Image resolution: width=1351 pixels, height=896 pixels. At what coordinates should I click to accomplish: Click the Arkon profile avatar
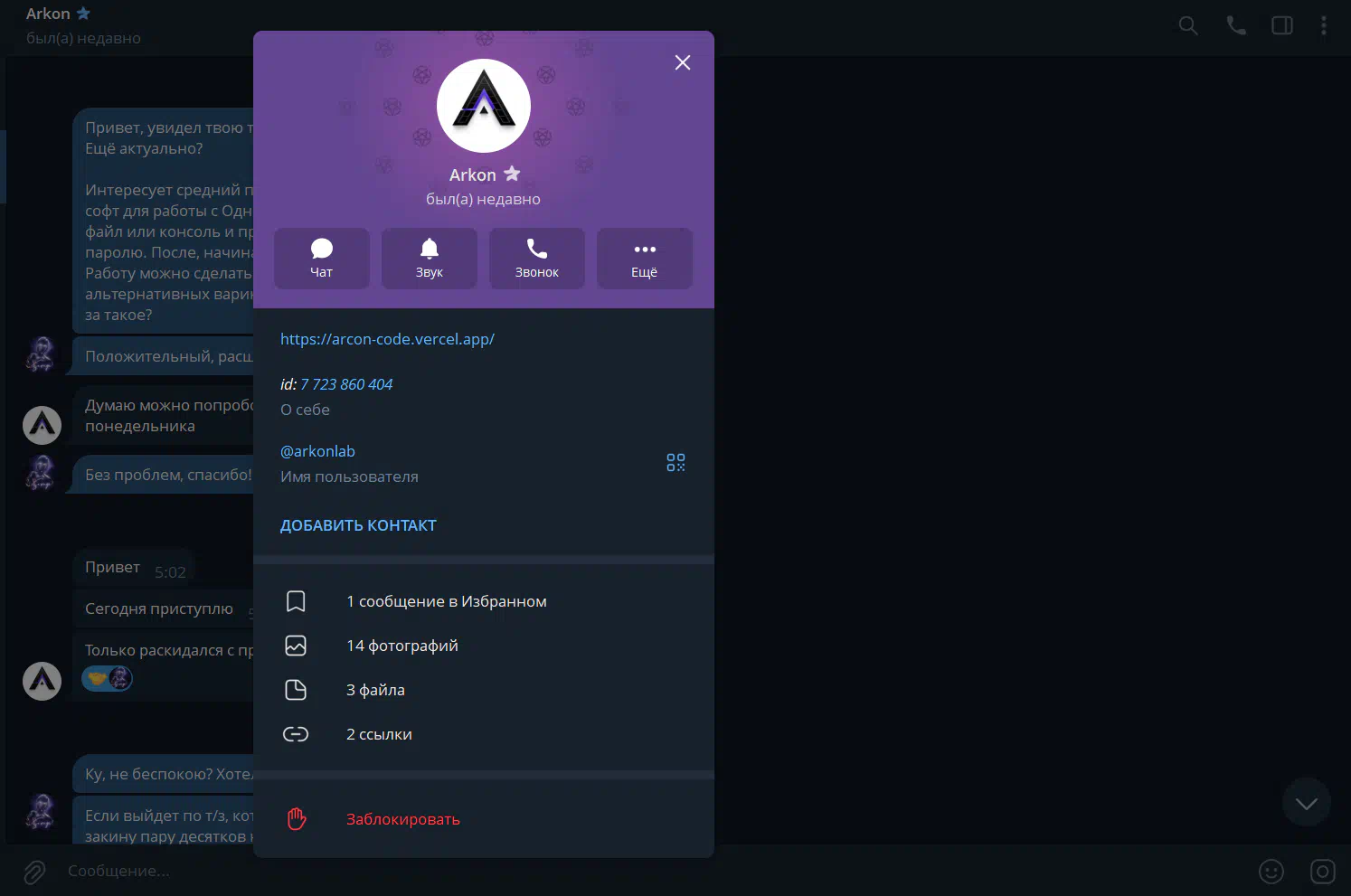[484, 106]
